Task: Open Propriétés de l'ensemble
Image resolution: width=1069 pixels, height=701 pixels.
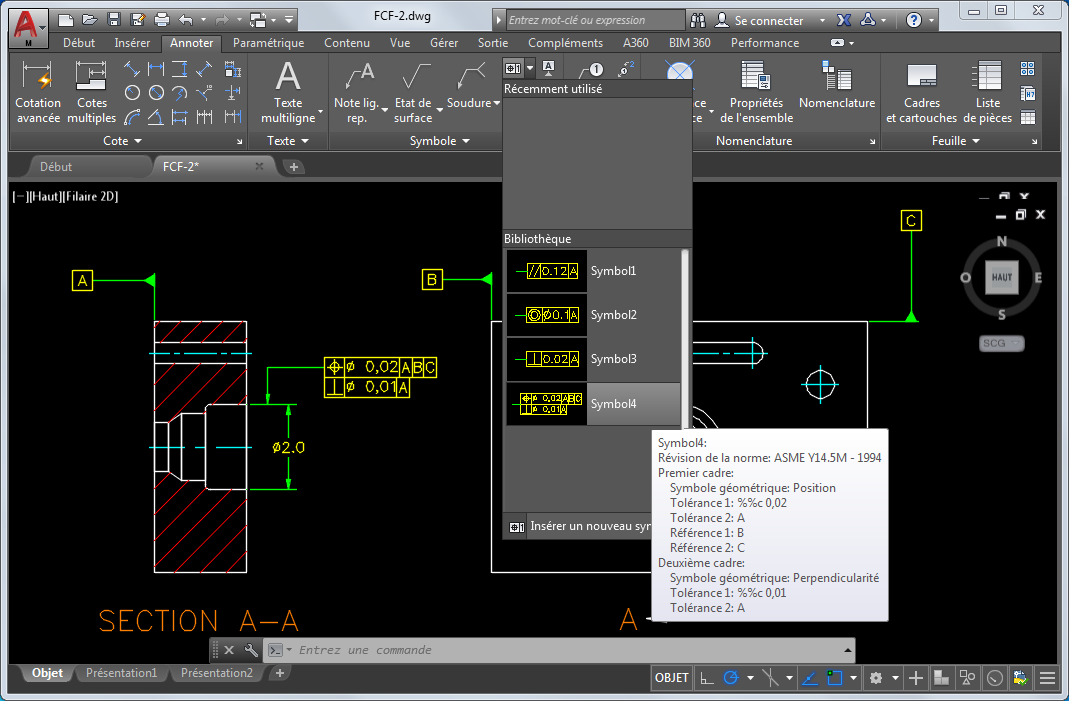Action: coord(756,92)
